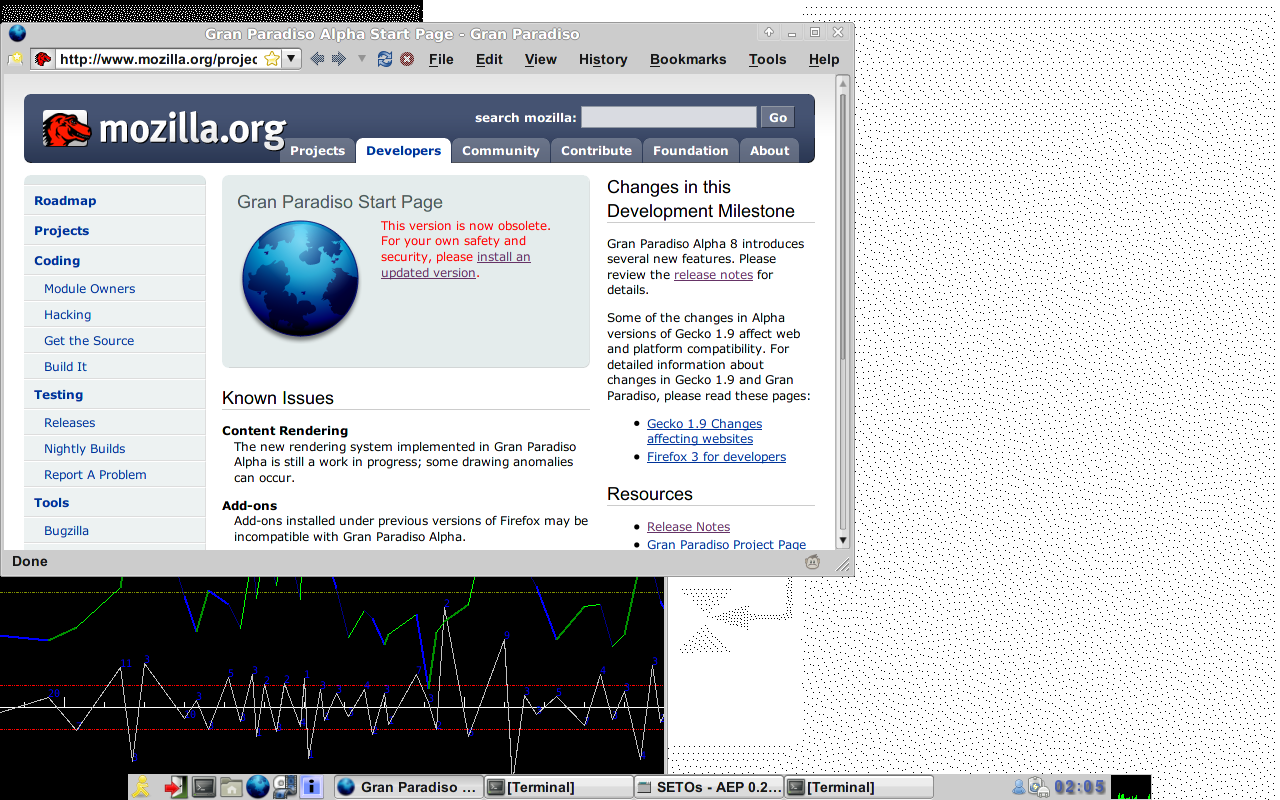Open the 'release notes' link in Changes section
This screenshot has height=800, width=1280.
point(713,275)
